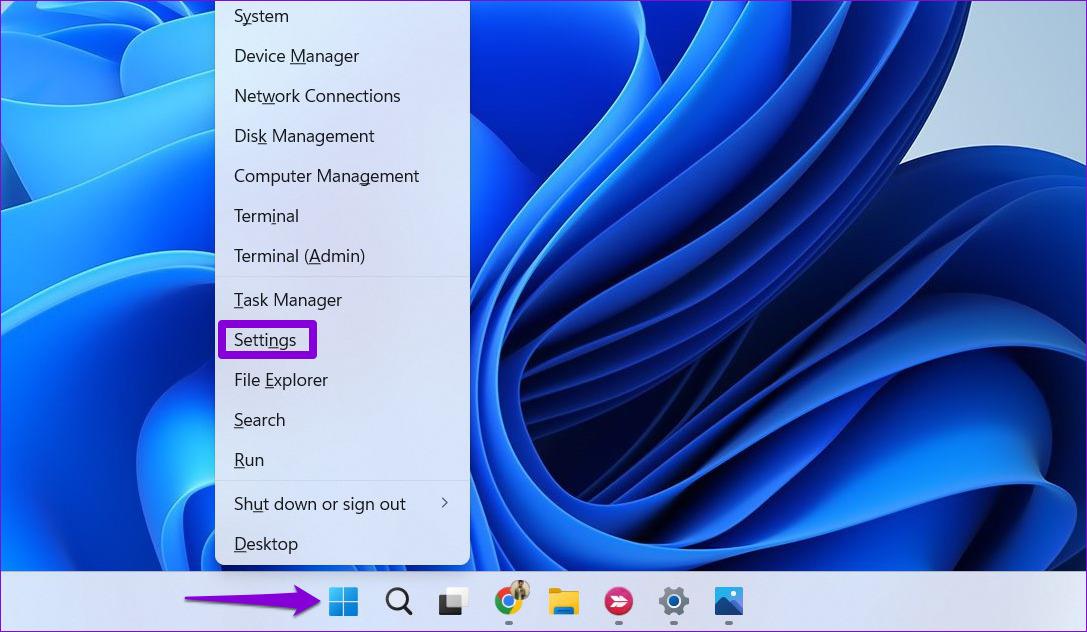
Task: Open the Start menu
Action: (343, 601)
